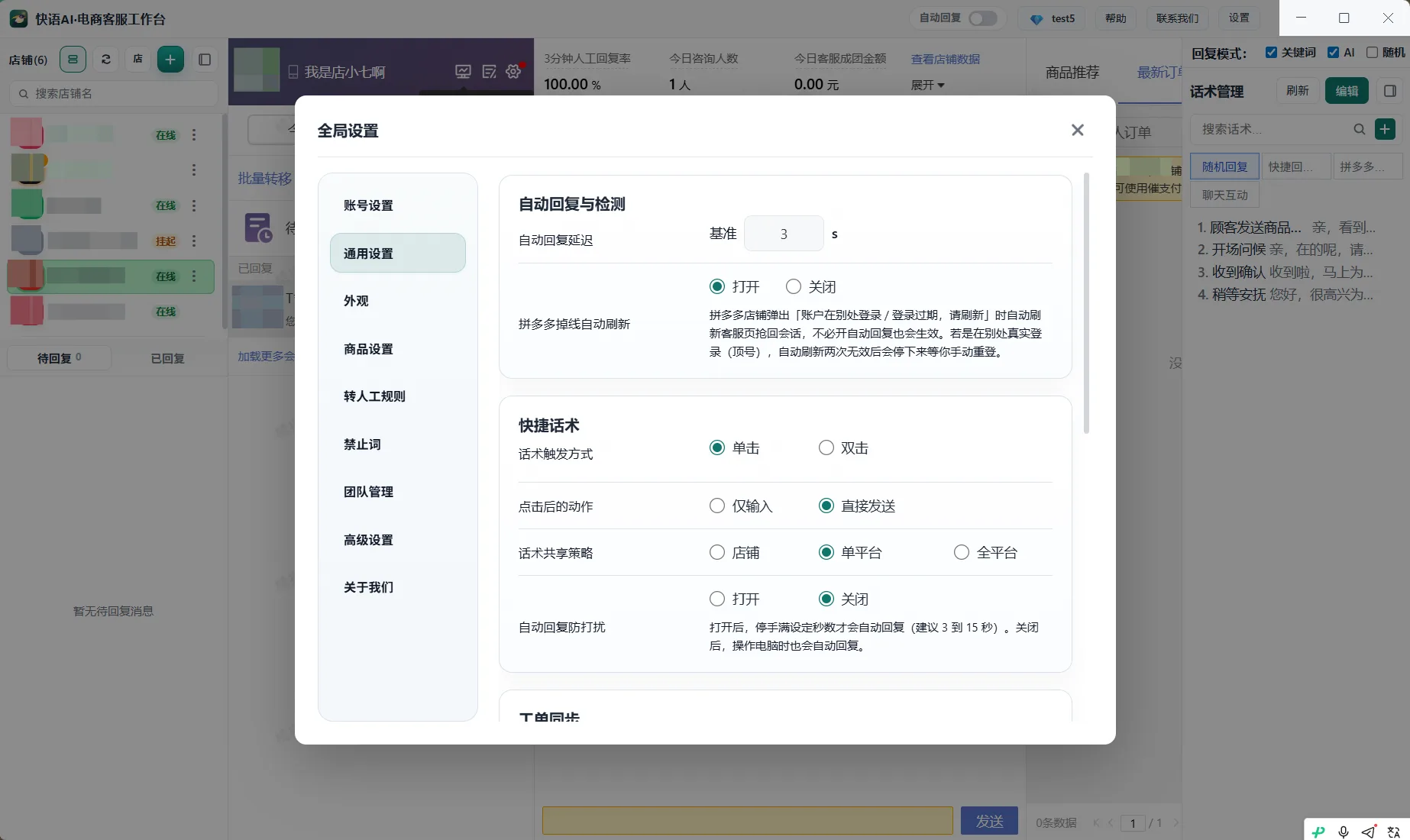The image size is (1410, 840).
Task: Click the 自动回复延迟 seconds input field
Action: pyautogui.click(x=784, y=234)
